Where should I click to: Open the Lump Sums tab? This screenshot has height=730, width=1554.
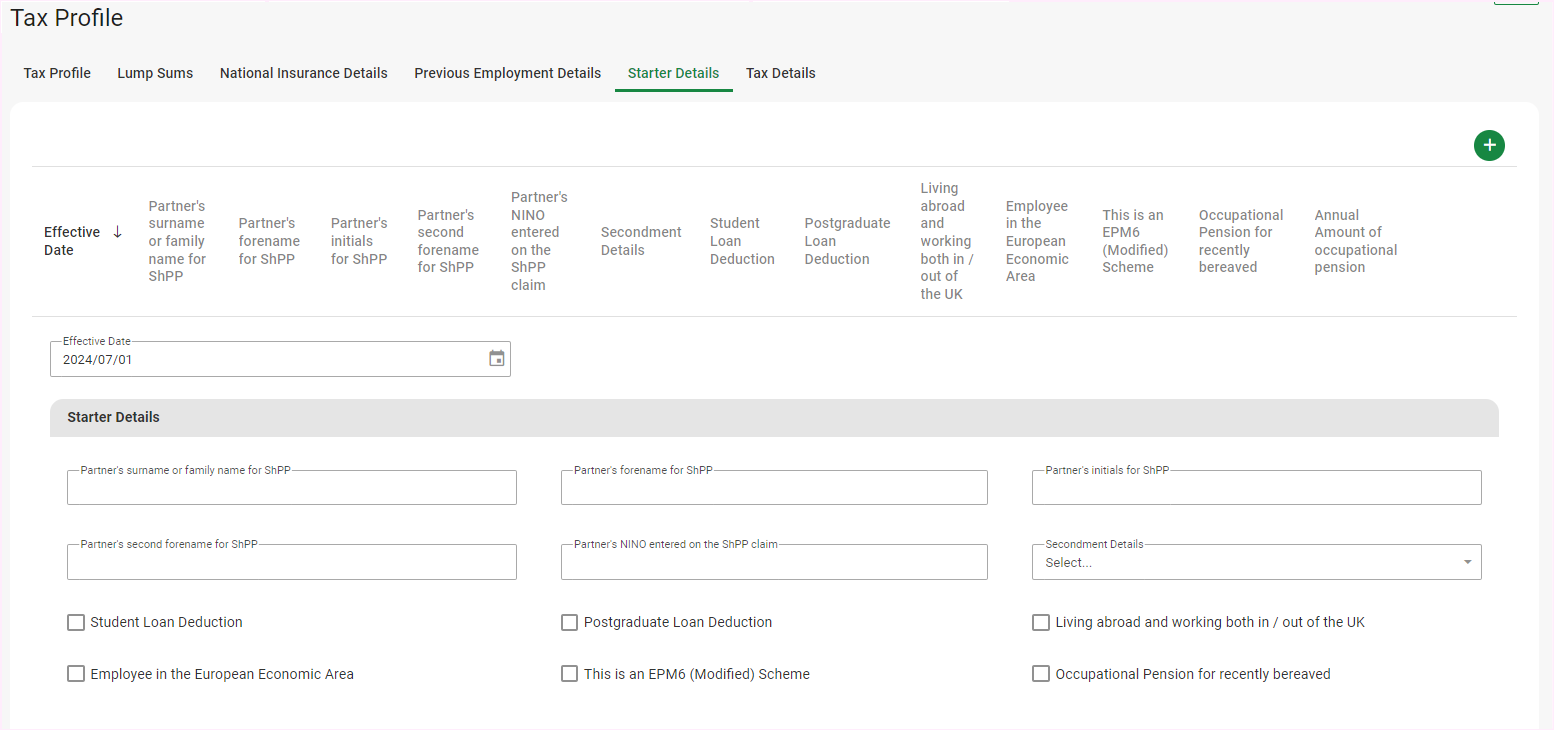tap(155, 73)
